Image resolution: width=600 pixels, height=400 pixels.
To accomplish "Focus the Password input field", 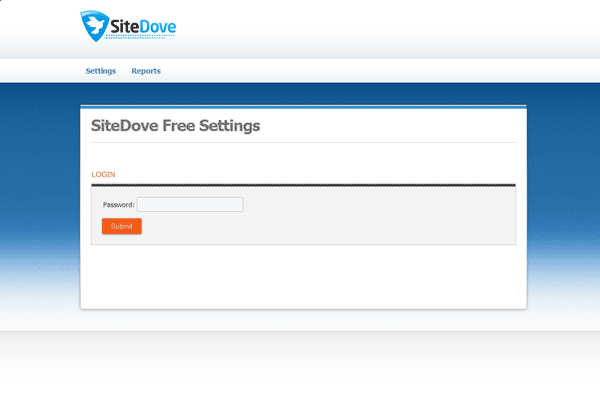I will [x=190, y=204].
